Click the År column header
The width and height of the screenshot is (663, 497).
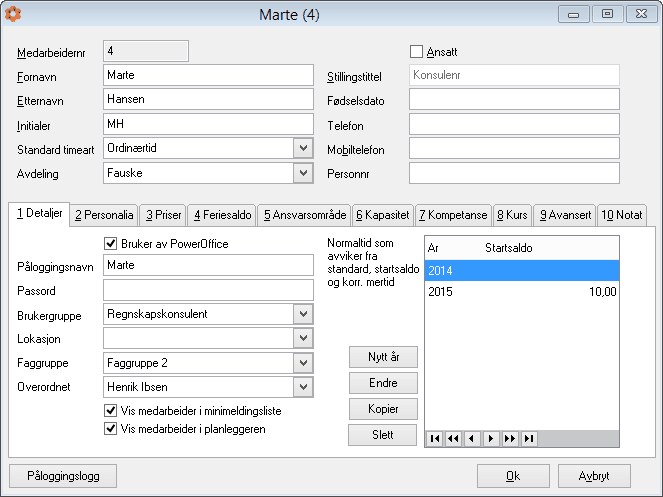click(433, 248)
